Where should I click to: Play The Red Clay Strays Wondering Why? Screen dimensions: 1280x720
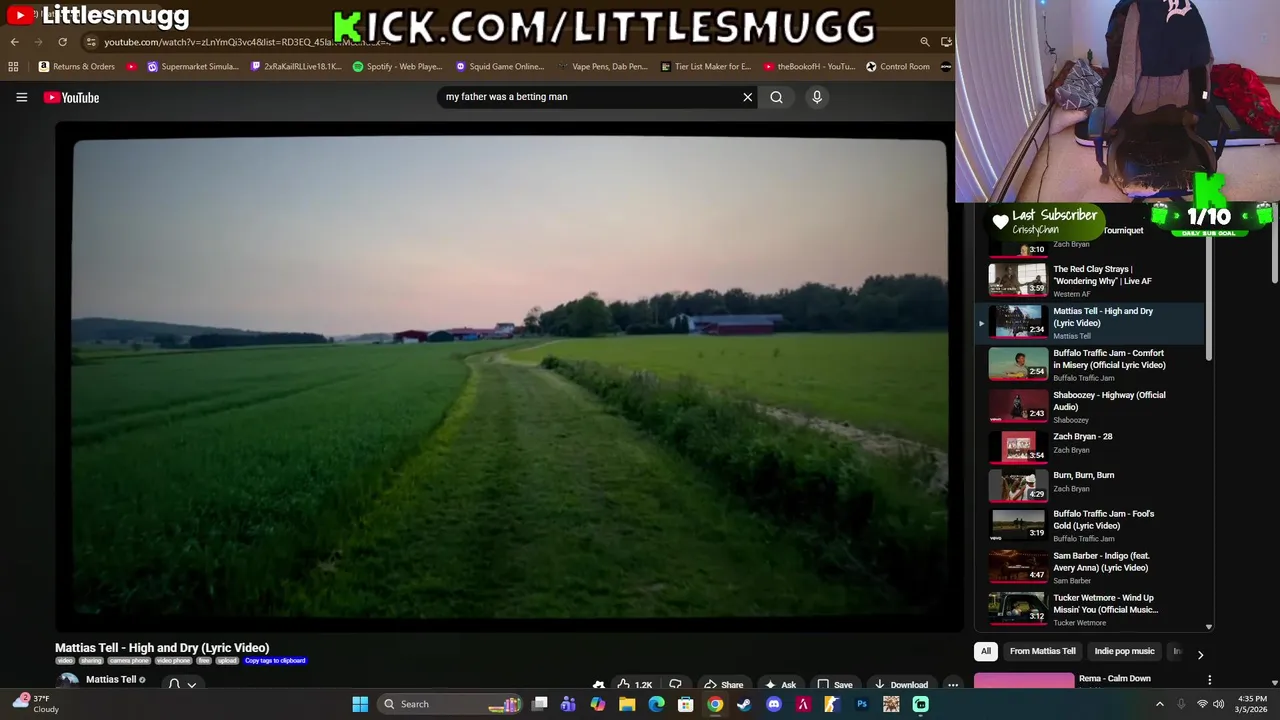click(x=1090, y=281)
